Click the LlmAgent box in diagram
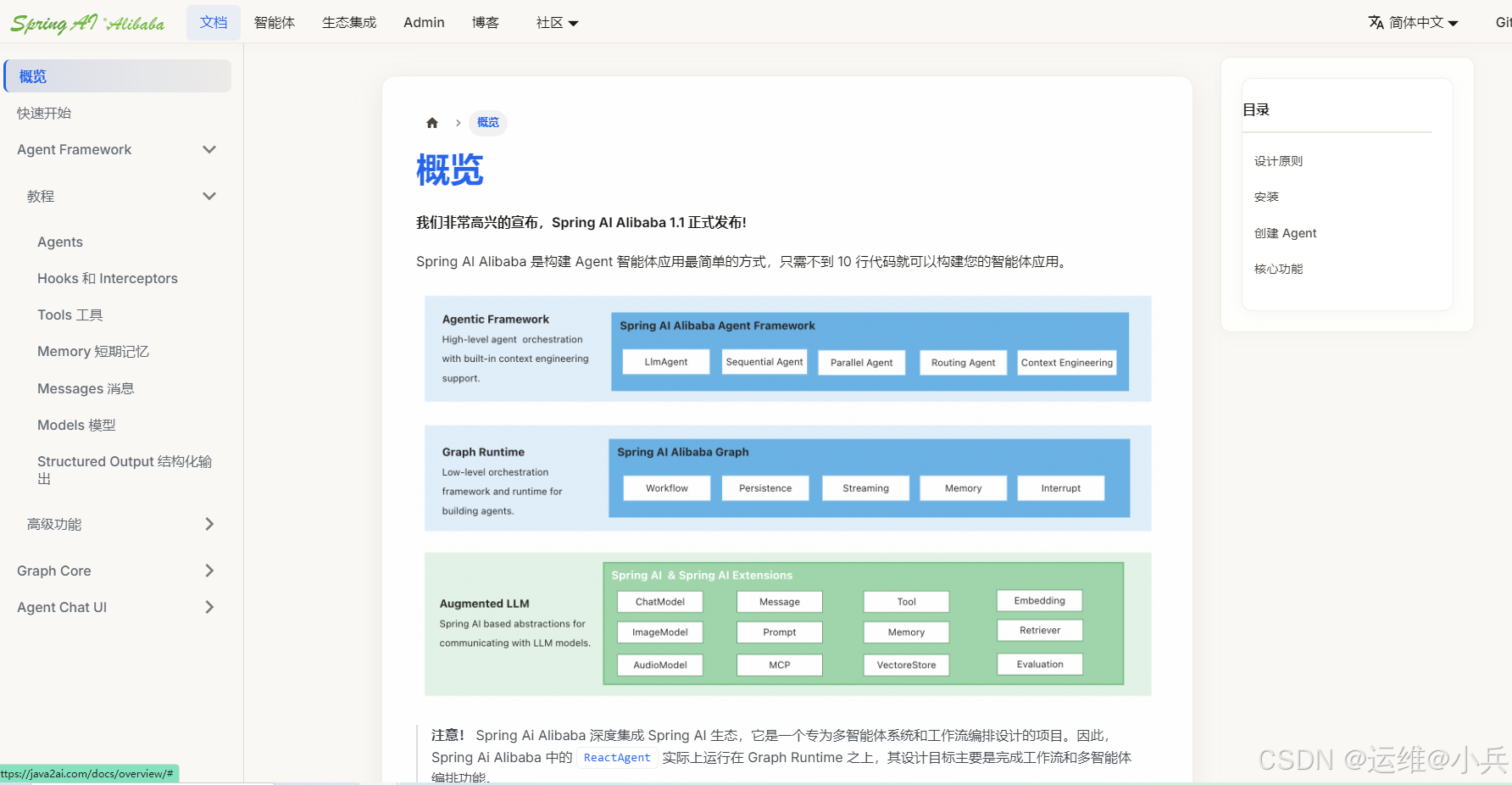 [666, 362]
